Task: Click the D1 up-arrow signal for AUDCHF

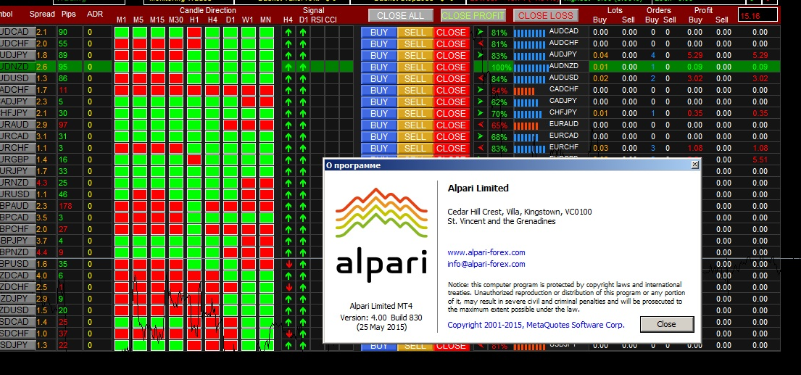Action: pos(303,44)
